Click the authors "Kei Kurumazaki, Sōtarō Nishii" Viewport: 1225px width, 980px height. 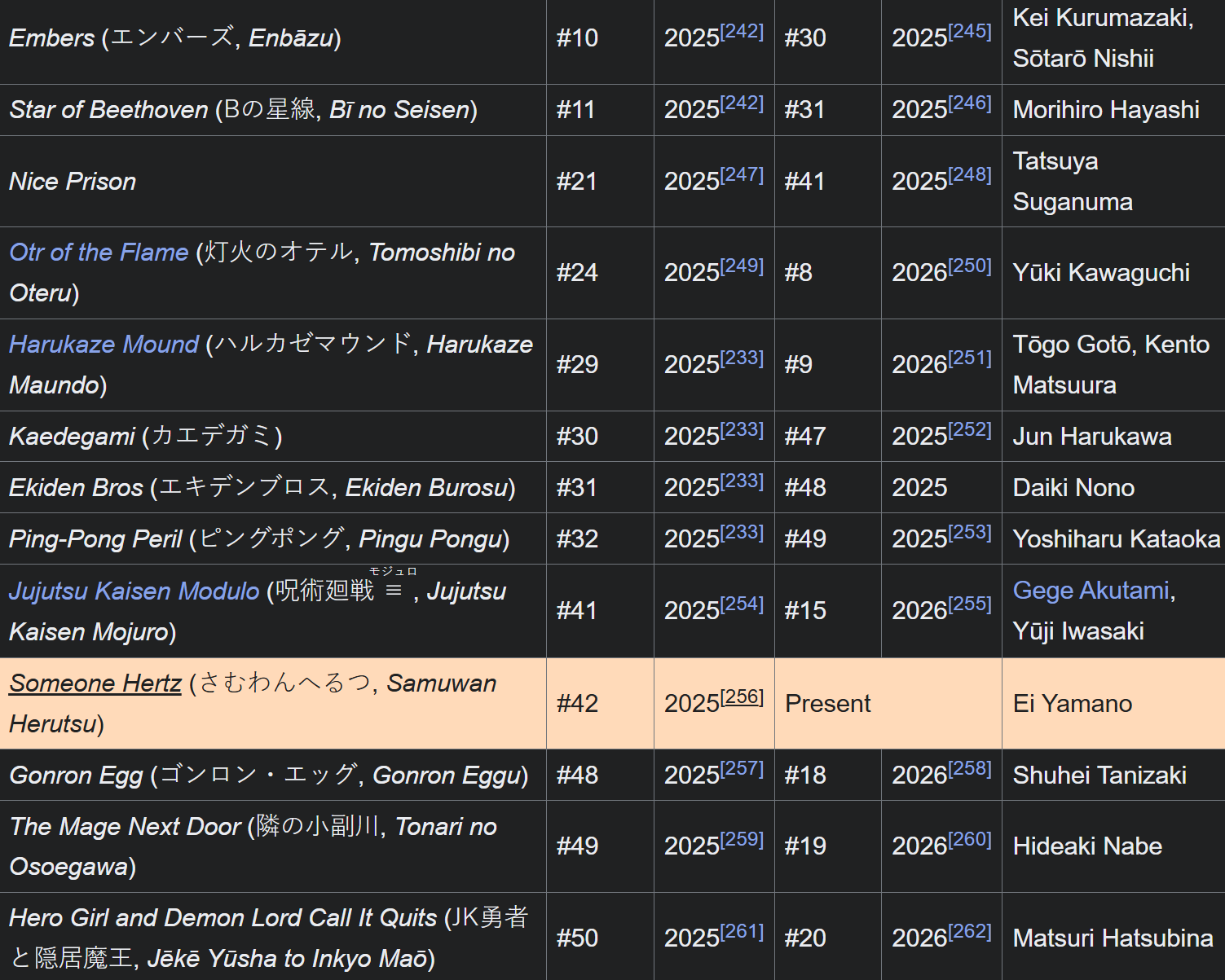[x=1104, y=38]
